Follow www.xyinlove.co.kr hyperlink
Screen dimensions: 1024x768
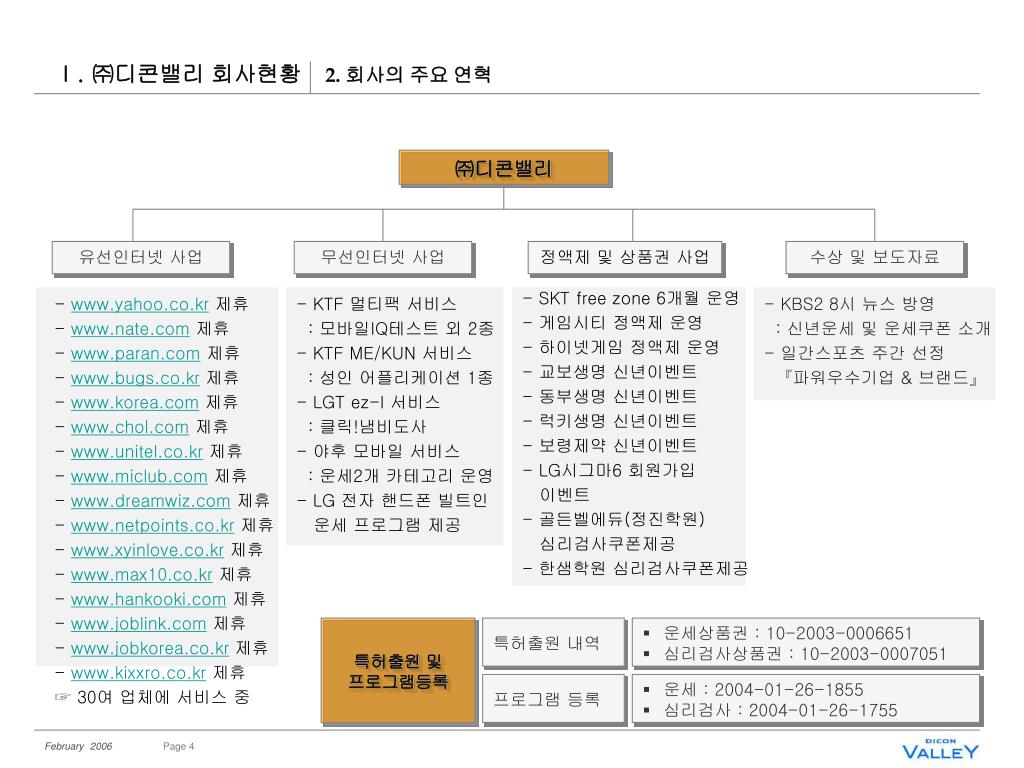coord(147,551)
